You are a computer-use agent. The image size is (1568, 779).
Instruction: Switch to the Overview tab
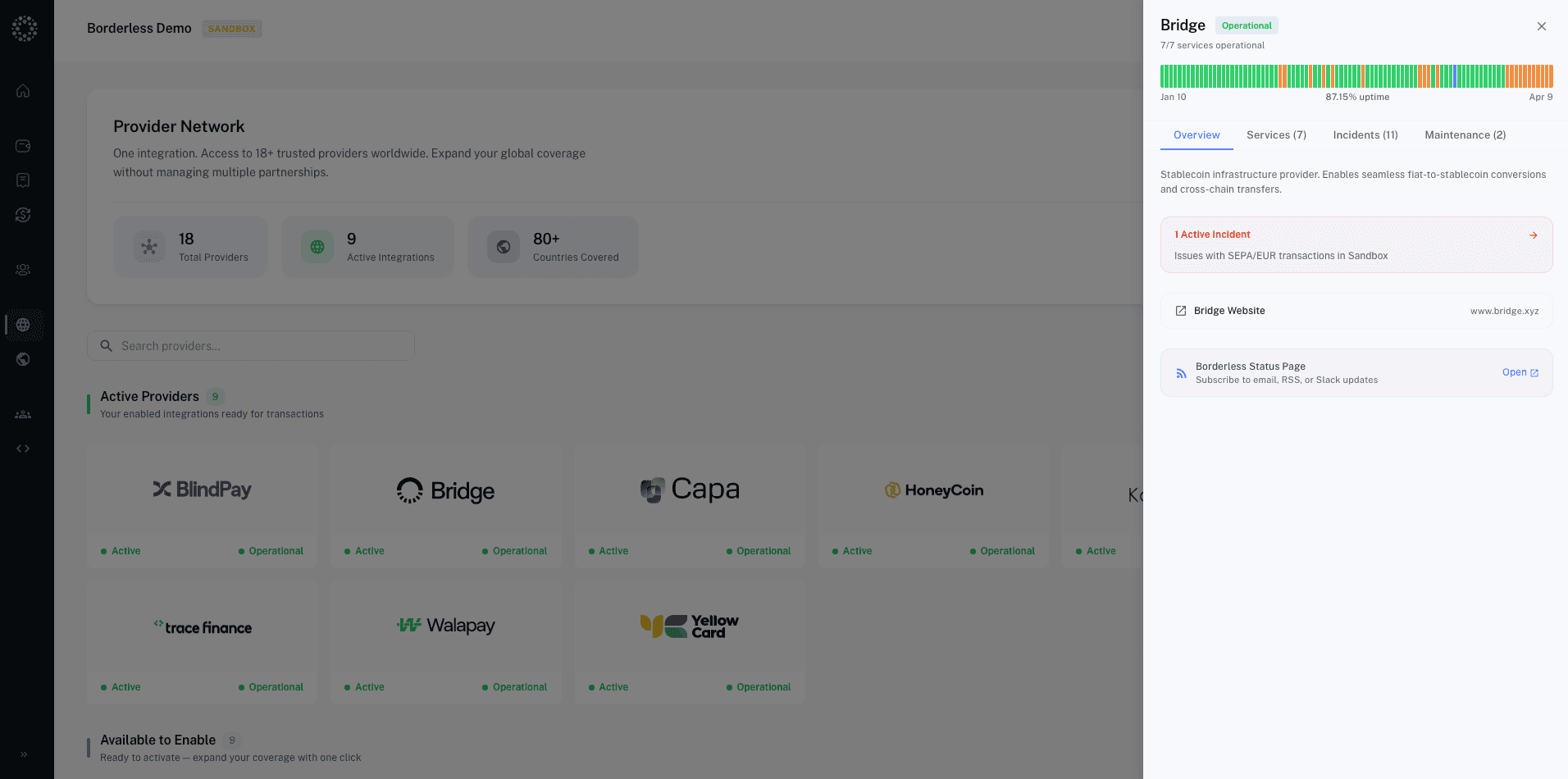1197,135
